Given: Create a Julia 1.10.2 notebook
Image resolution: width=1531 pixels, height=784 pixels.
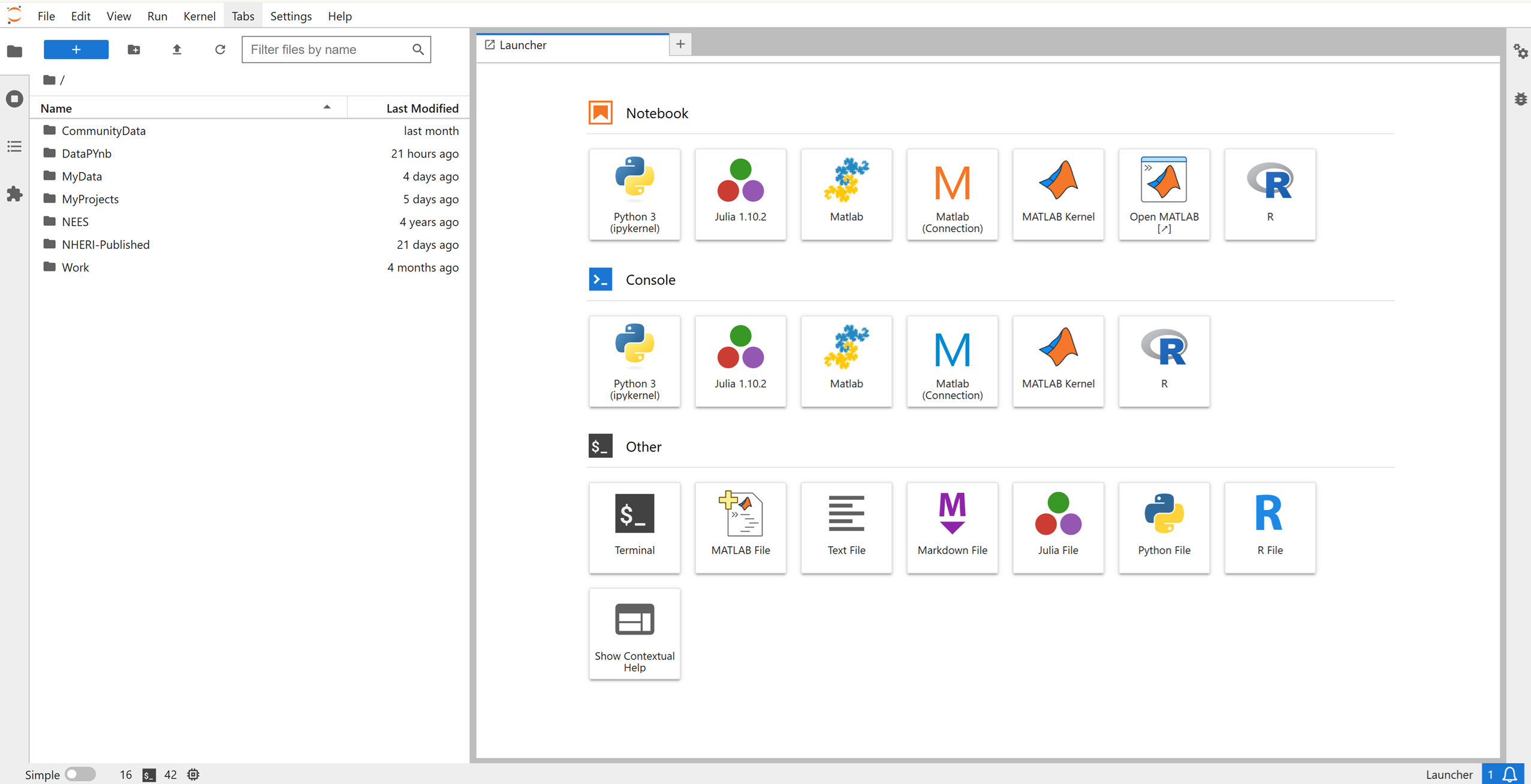Looking at the screenshot, I should coord(740,194).
